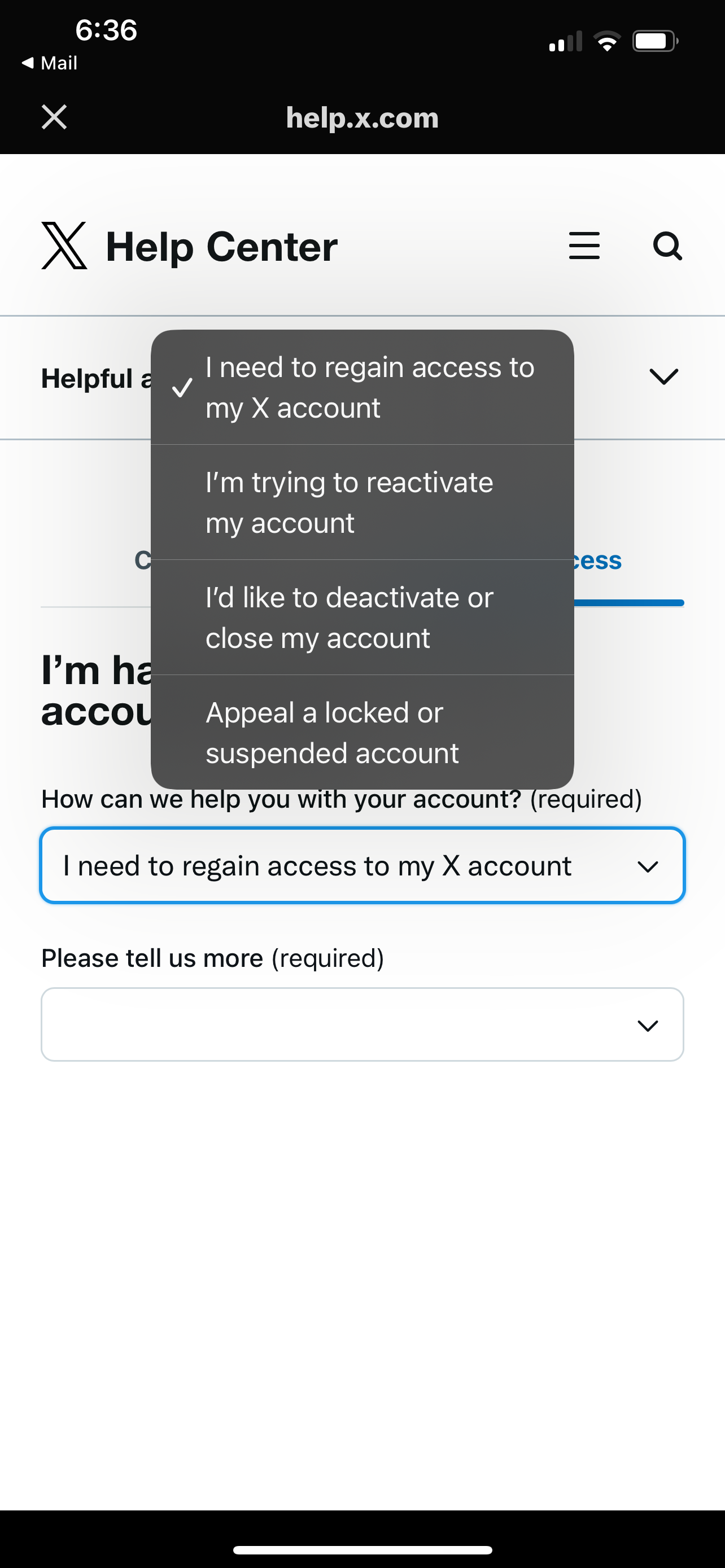Tap the cellular signal bars icon

(566, 42)
